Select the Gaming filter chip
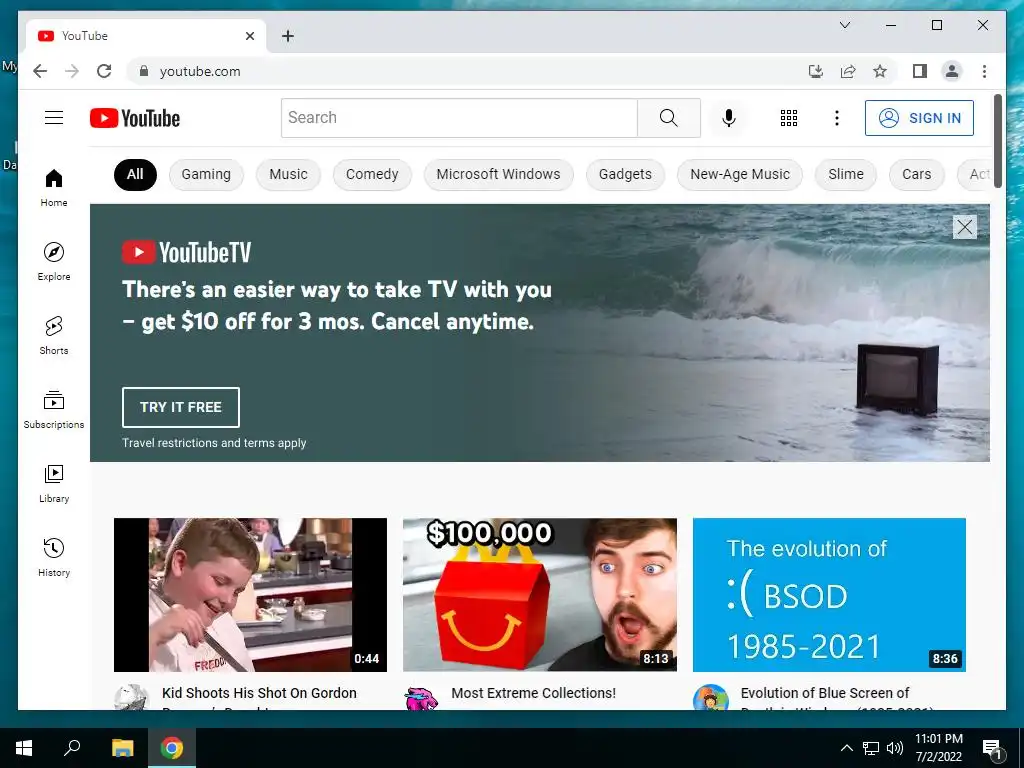The height and width of the screenshot is (768, 1024). (206, 174)
